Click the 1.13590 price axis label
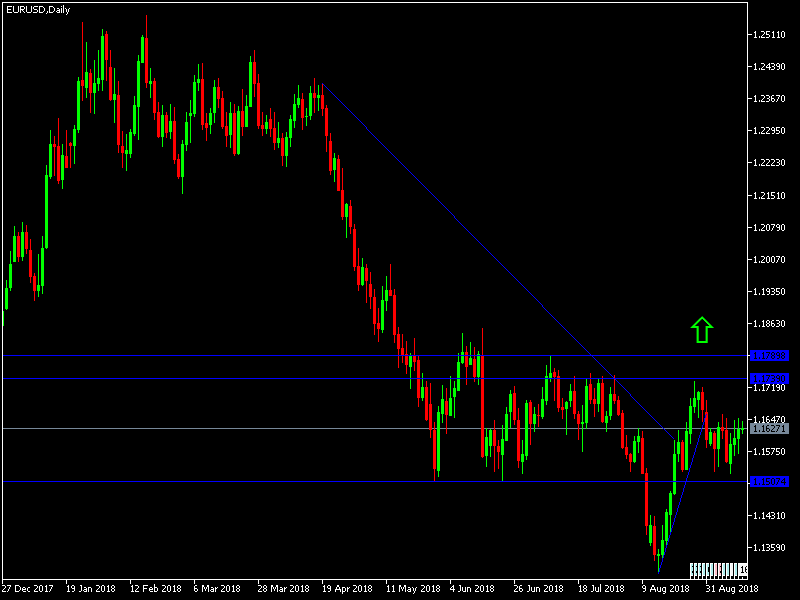 click(x=769, y=548)
